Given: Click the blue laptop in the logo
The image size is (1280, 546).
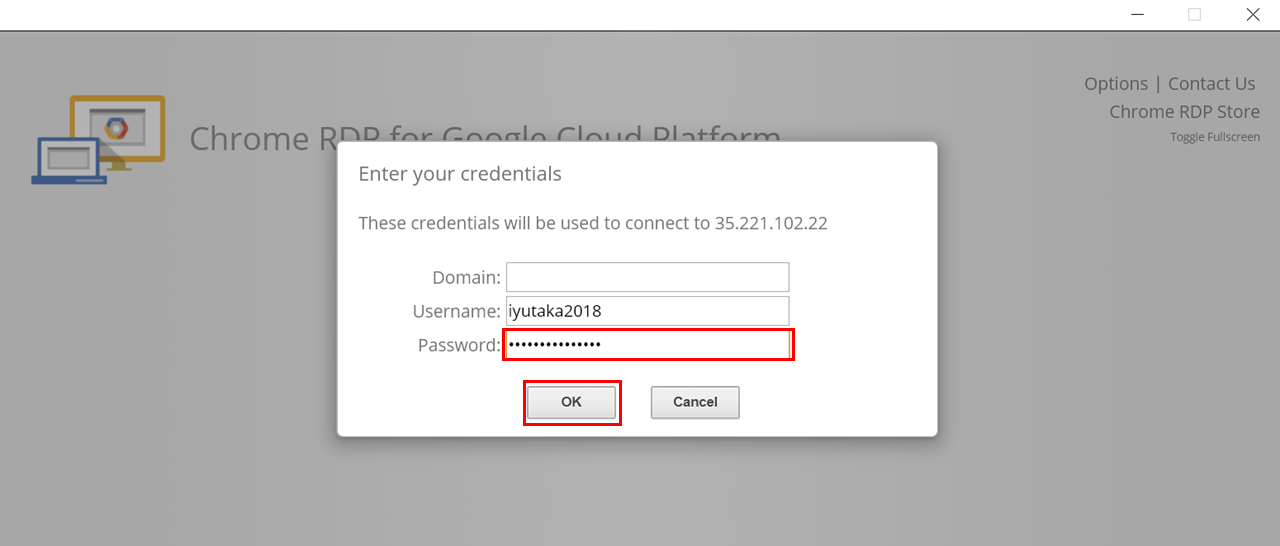Looking at the screenshot, I should pos(68,160).
